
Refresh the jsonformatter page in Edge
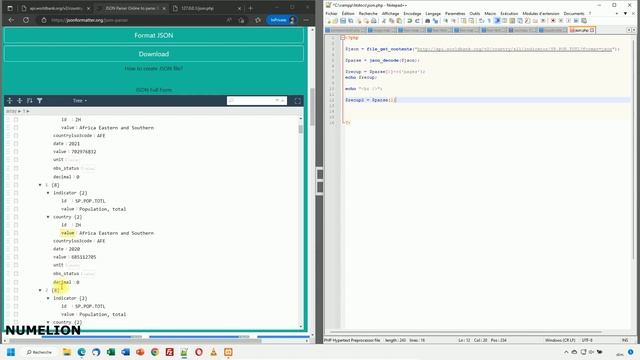[26, 20]
